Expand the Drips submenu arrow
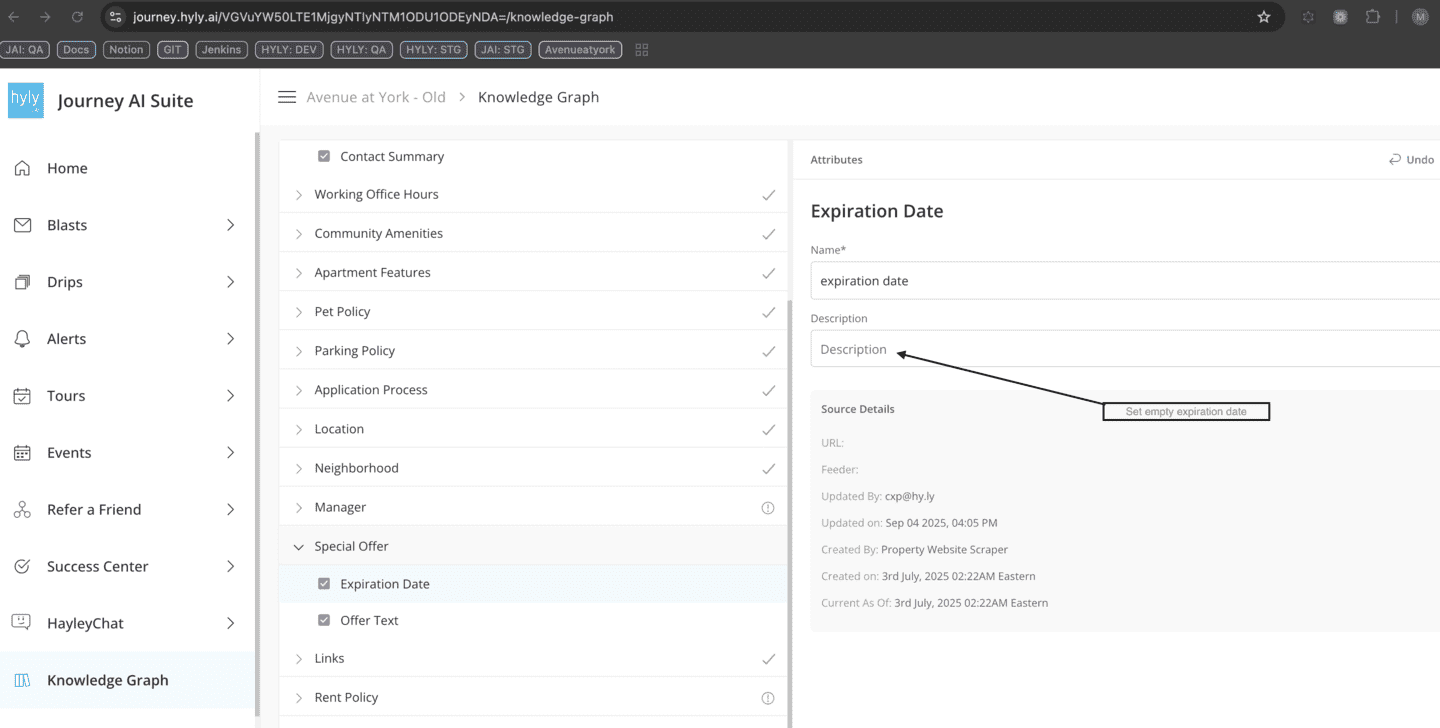Screen dimensions: 1440x728 click(230, 282)
